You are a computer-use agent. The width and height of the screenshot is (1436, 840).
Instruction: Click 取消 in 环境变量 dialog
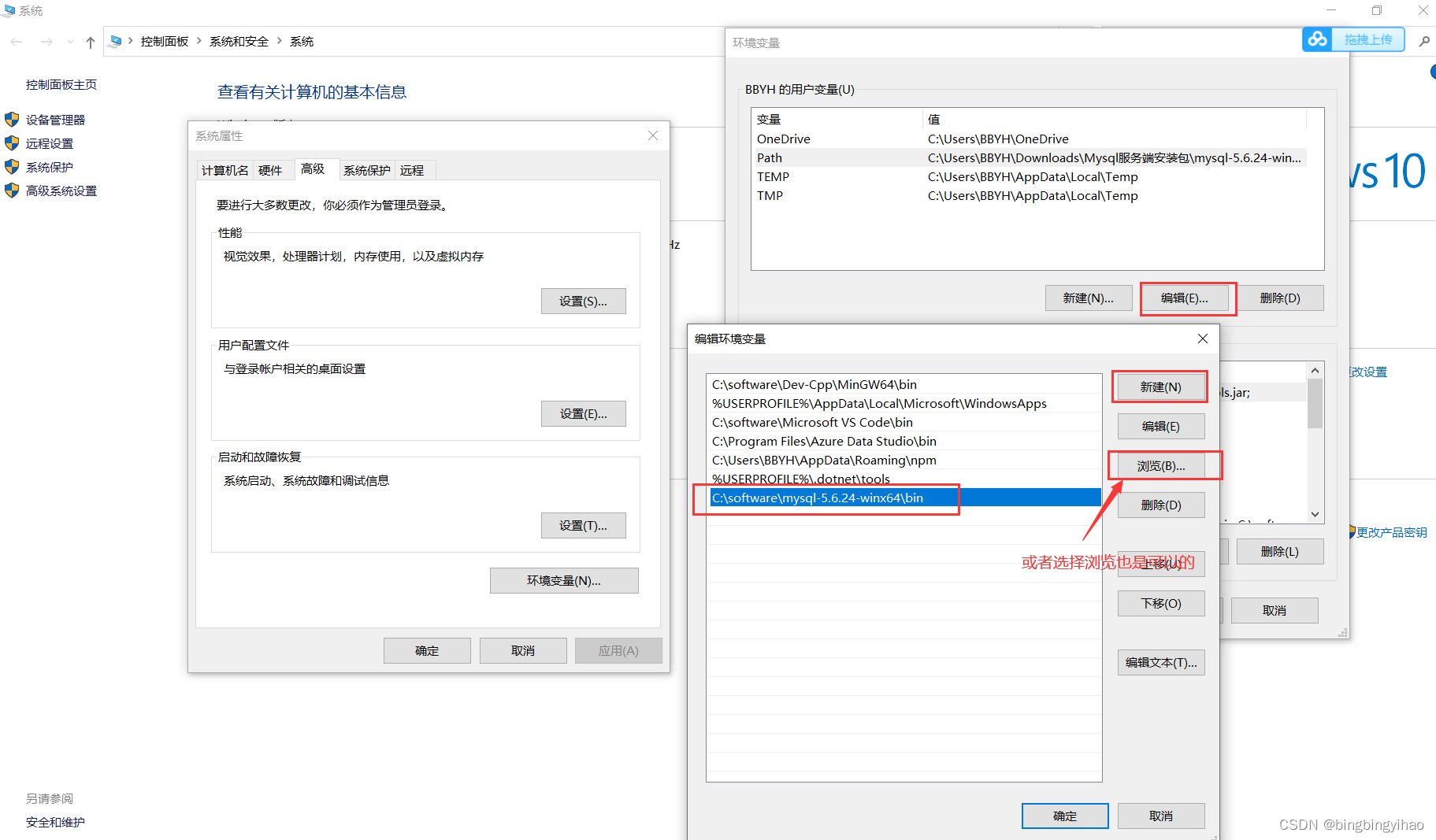click(1275, 611)
